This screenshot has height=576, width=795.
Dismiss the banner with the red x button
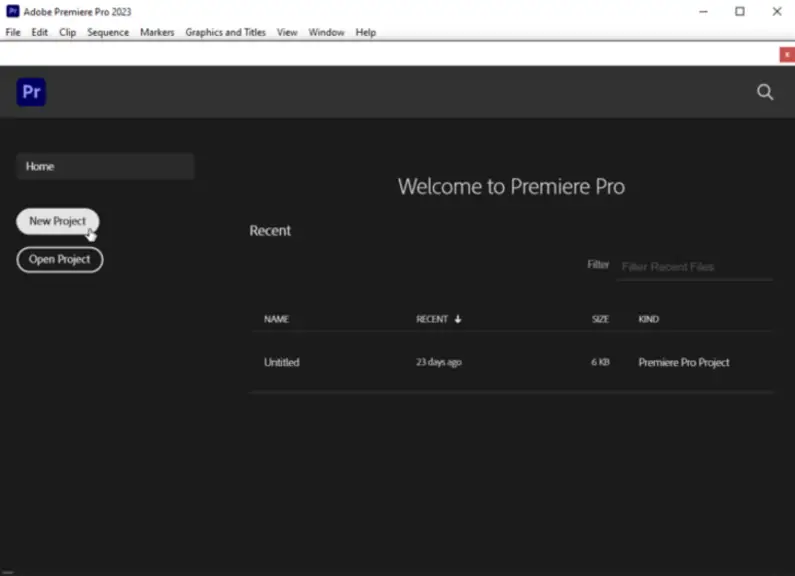tap(787, 55)
